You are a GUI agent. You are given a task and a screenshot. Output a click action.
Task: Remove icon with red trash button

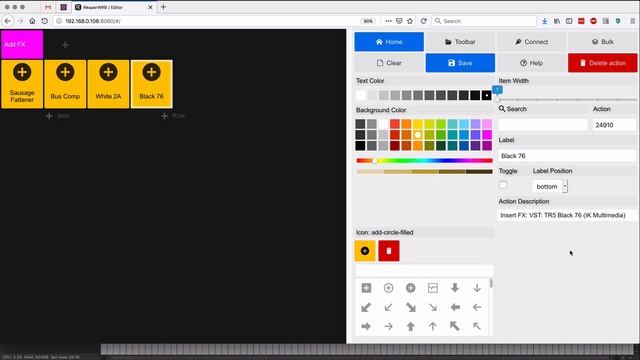[x=389, y=251]
